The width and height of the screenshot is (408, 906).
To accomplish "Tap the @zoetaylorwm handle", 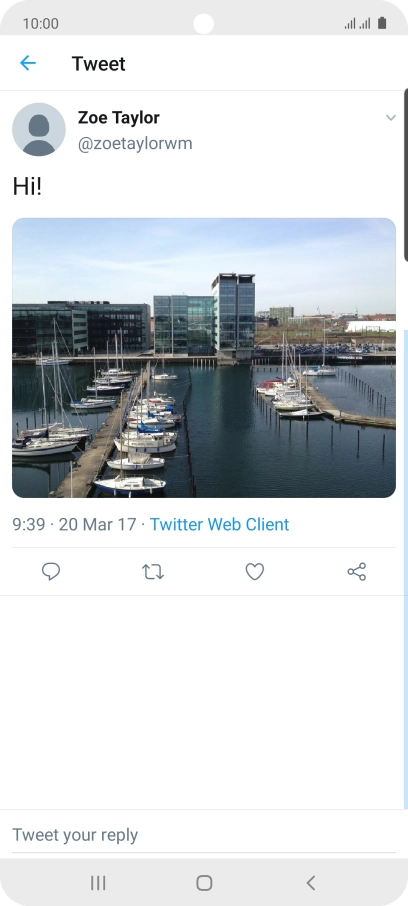I will (135, 143).
